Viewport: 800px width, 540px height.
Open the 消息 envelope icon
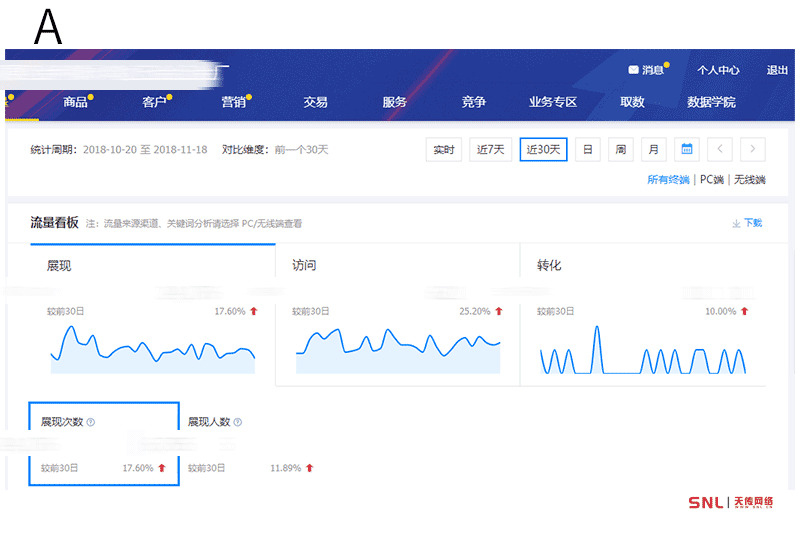click(x=633, y=70)
